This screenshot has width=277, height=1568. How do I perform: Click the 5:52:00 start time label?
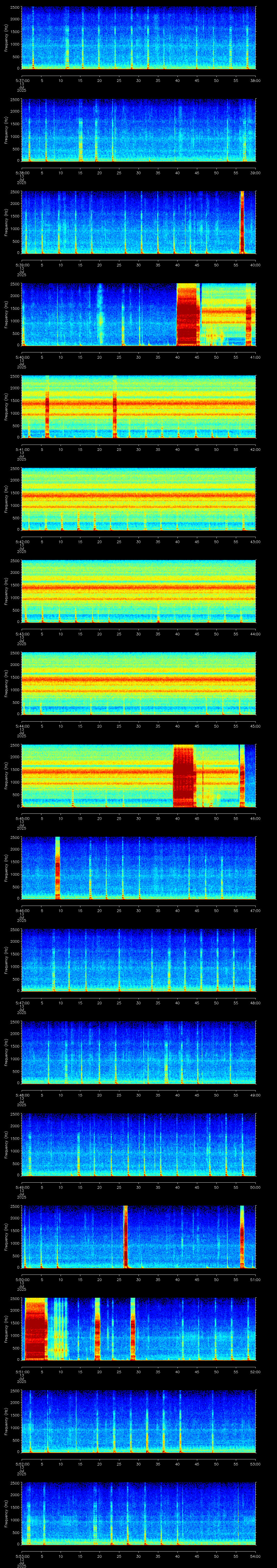click(22, 1464)
